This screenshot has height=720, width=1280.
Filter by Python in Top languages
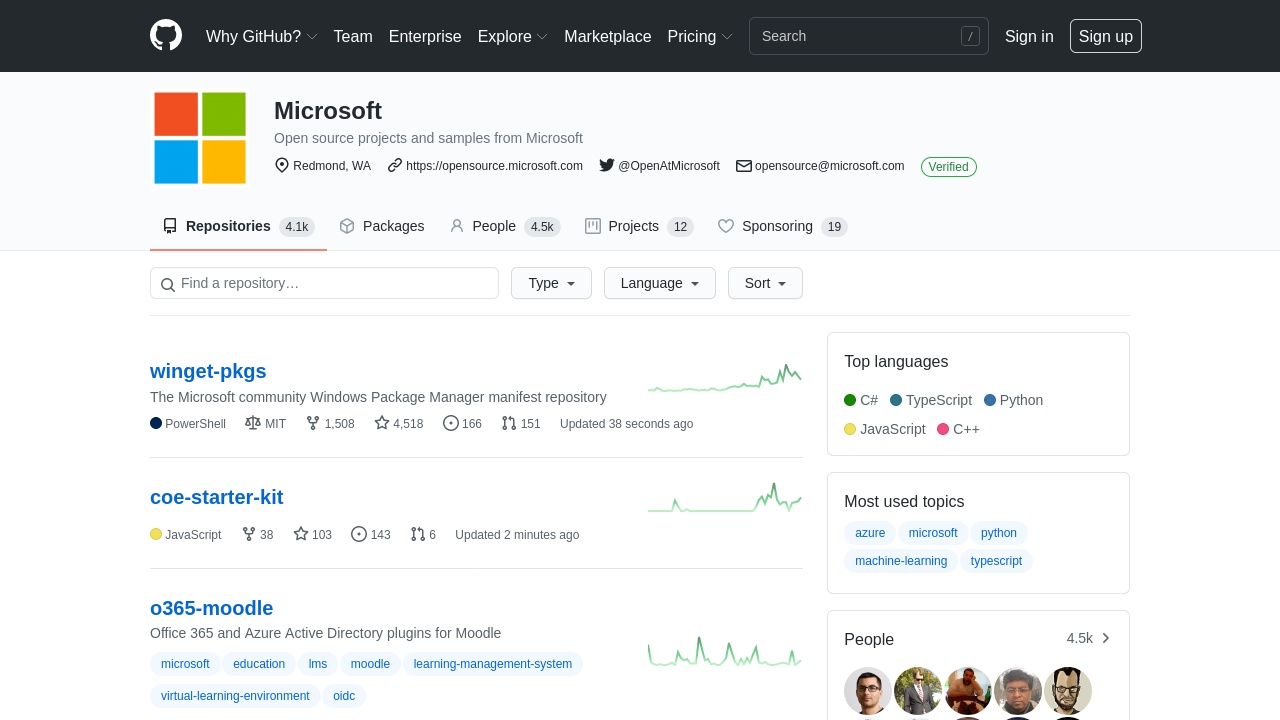click(x=1013, y=400)
